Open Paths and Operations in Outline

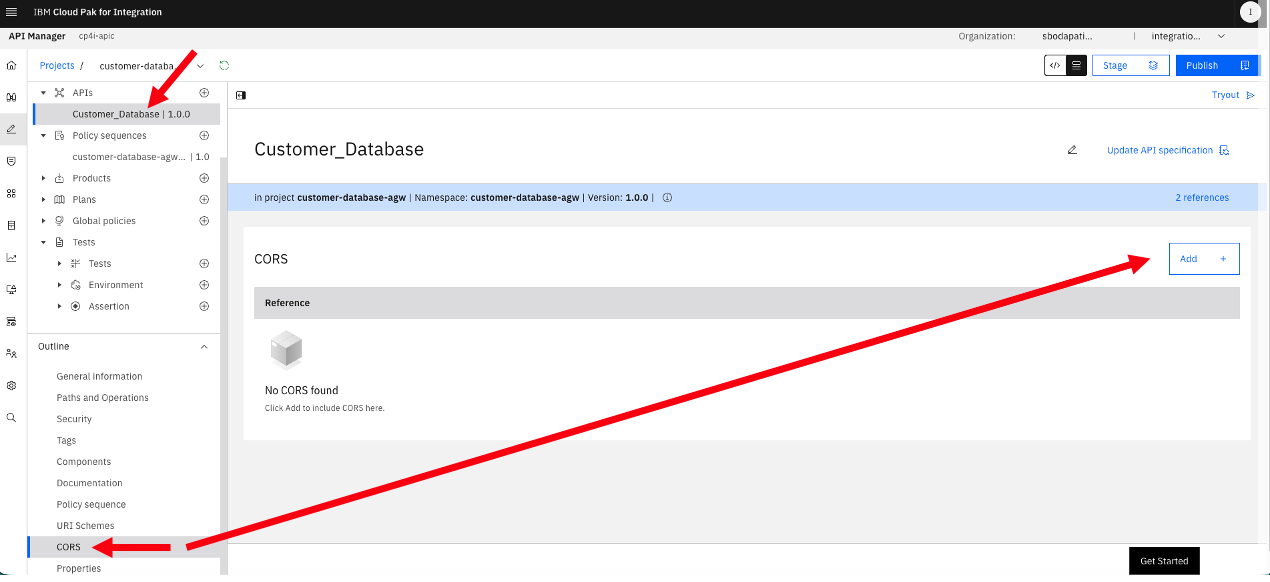[102, 398]
